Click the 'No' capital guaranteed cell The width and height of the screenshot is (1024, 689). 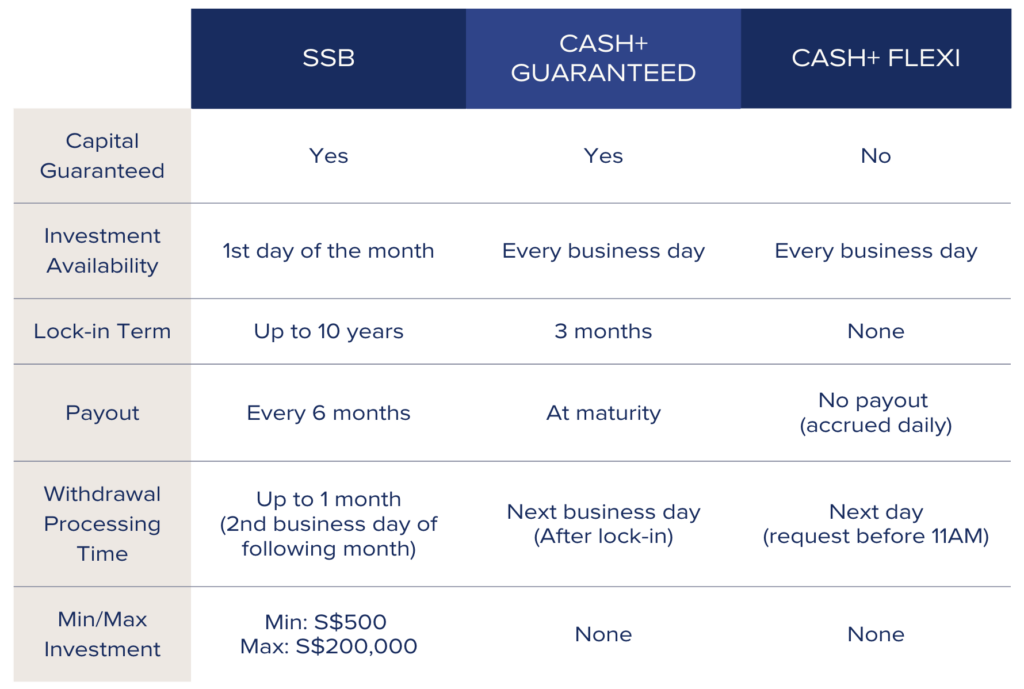pos(876,156)
